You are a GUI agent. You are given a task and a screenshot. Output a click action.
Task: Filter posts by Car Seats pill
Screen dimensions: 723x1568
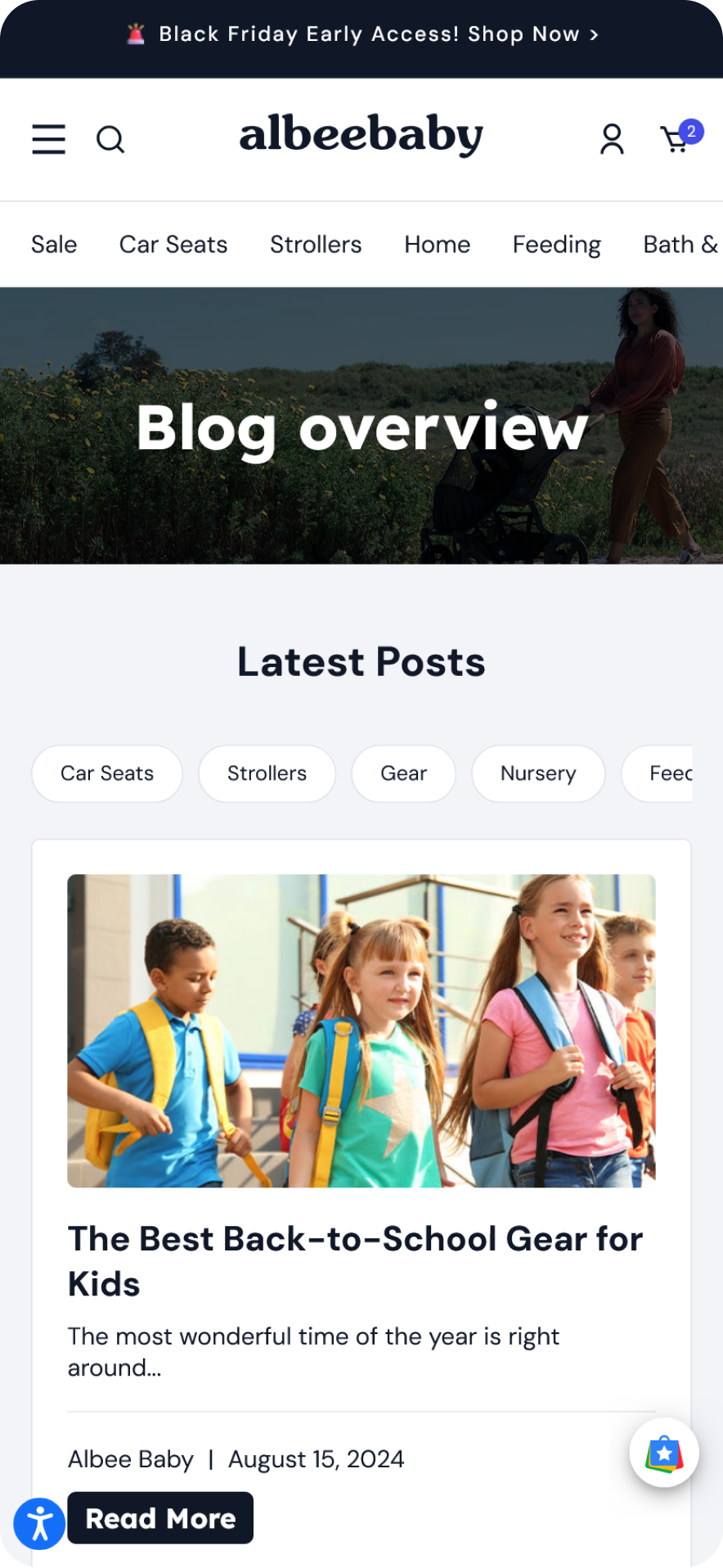(x=107, y=773)
